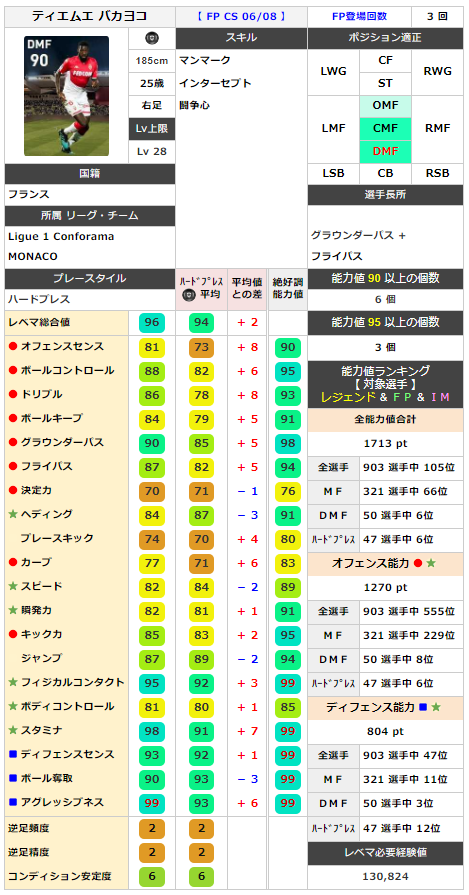Click the ディフェンス能力 section header
The width and height of the screenshot is (469, 895).
tap(385, 707)
